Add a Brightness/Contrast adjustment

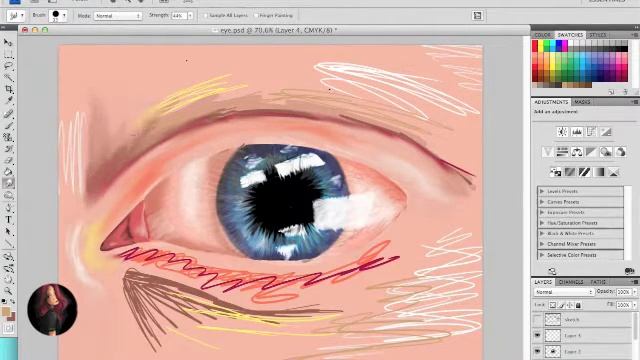tap(562, 131)
